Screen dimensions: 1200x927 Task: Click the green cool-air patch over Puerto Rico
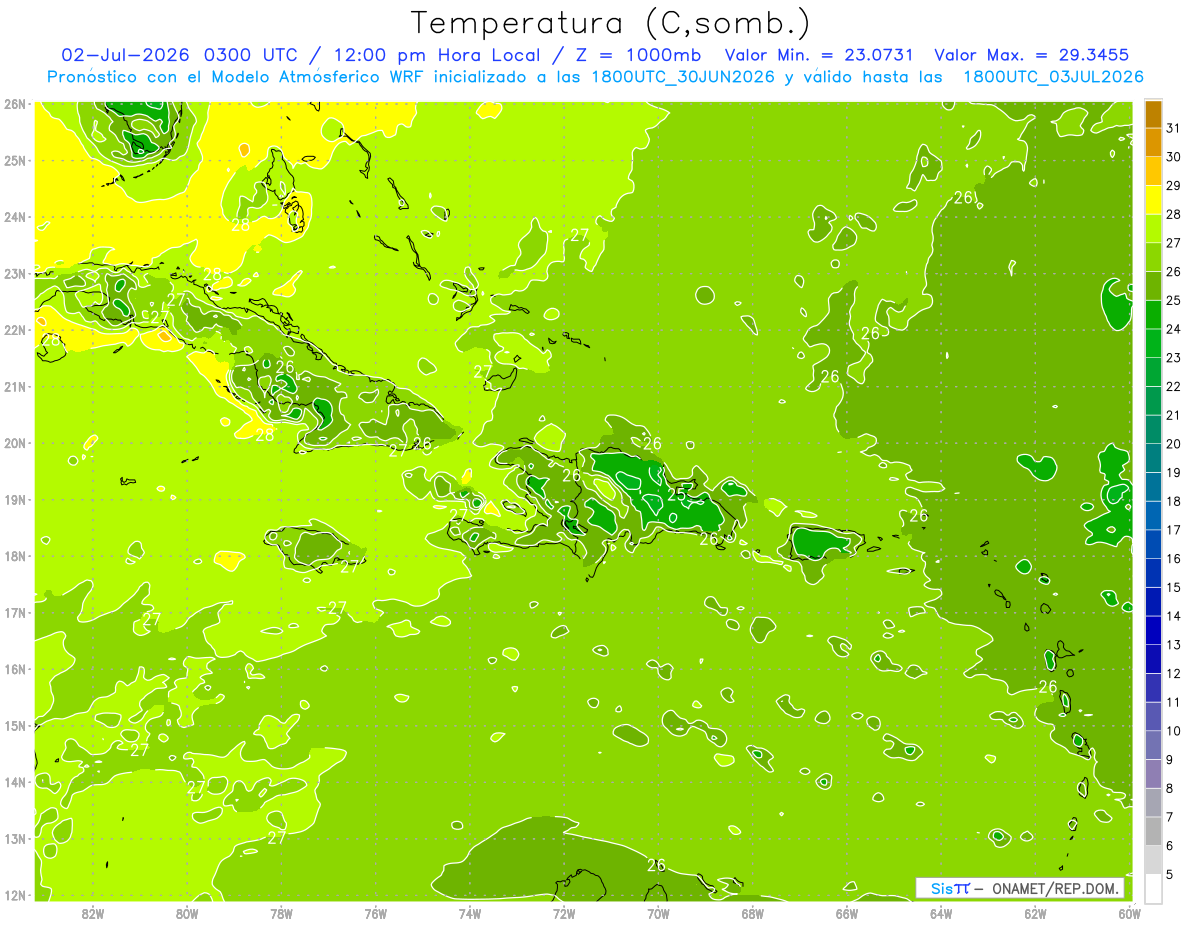pos(823,543)
